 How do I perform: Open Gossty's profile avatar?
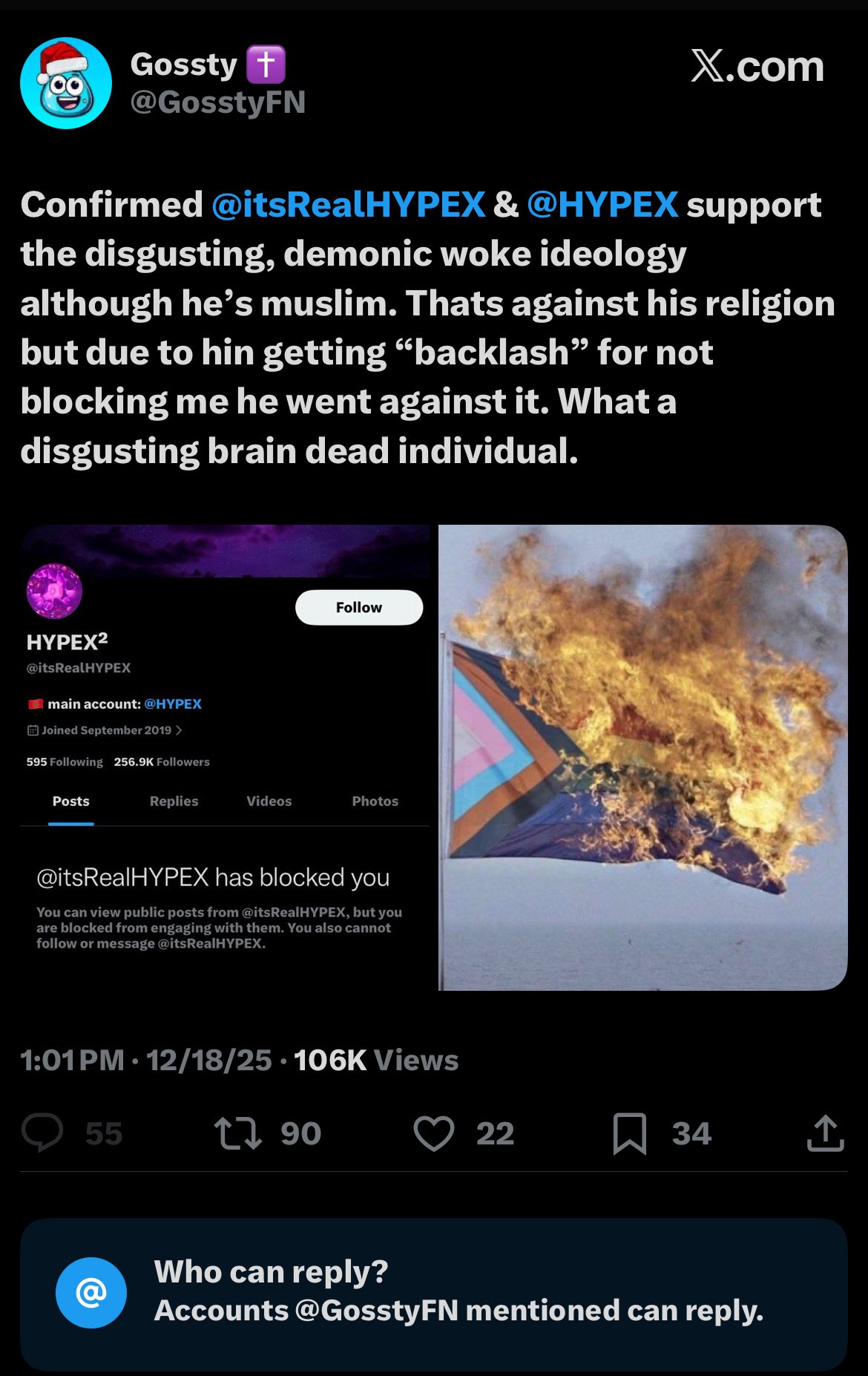click(x=66, y=82)
